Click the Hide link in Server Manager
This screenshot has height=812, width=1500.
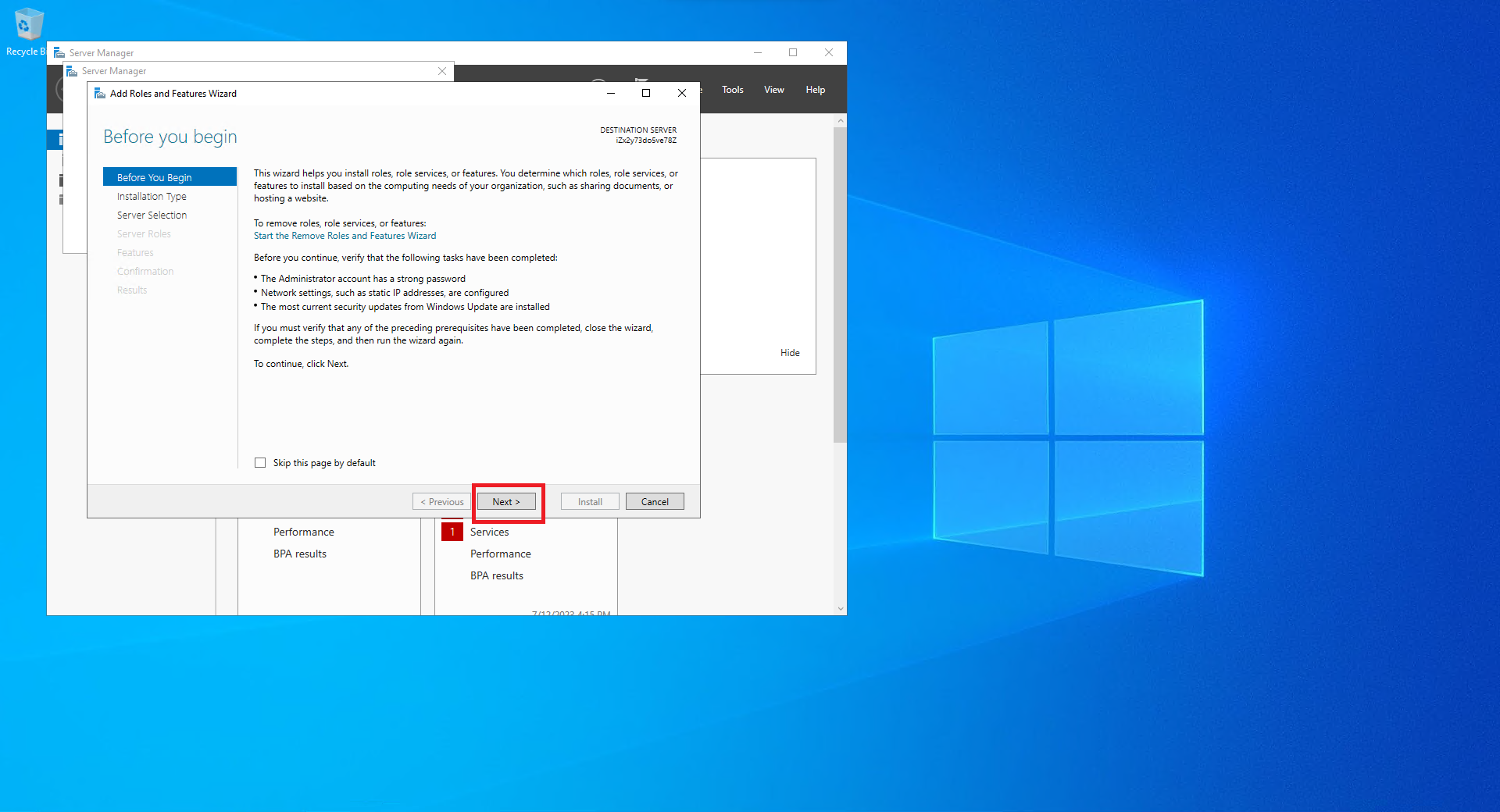[790, 353]
